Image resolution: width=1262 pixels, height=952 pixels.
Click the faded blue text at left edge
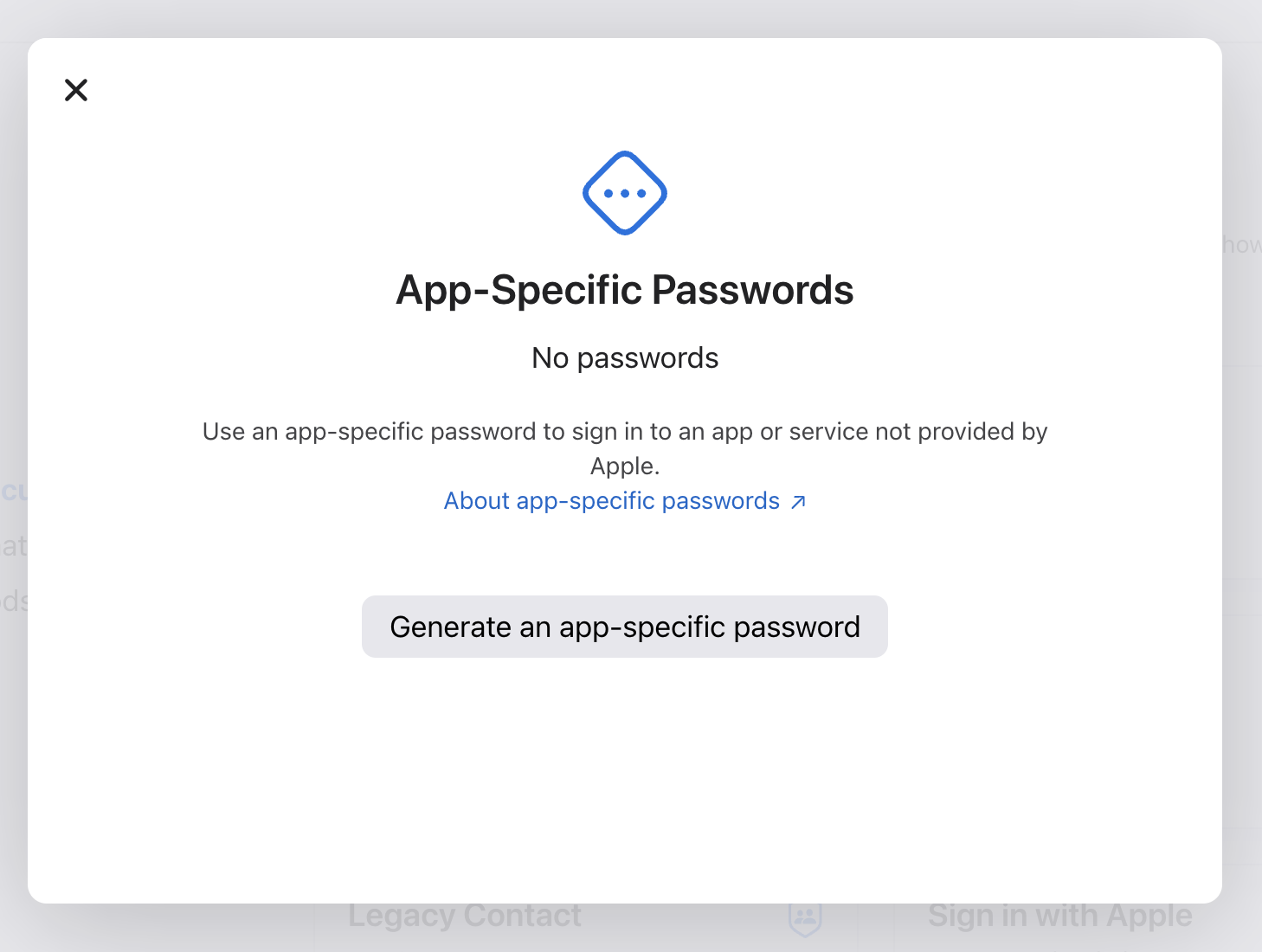pyautogui.click(x=14, y=492)
